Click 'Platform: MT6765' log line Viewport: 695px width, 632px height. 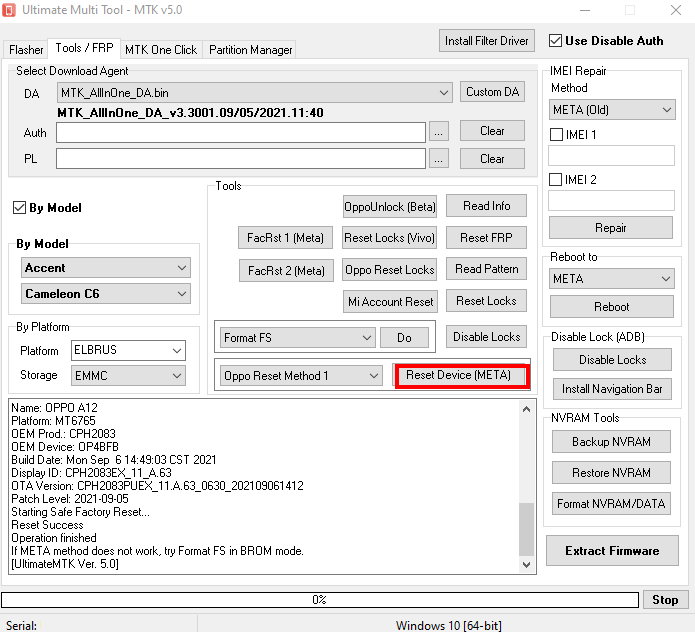tap(53, 421)
